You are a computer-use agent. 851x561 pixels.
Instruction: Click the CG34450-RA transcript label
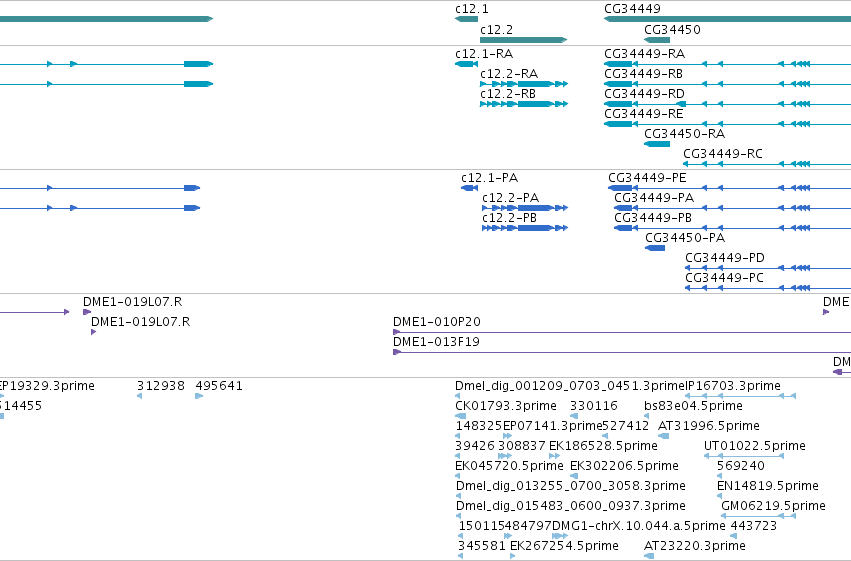(684, 134)
